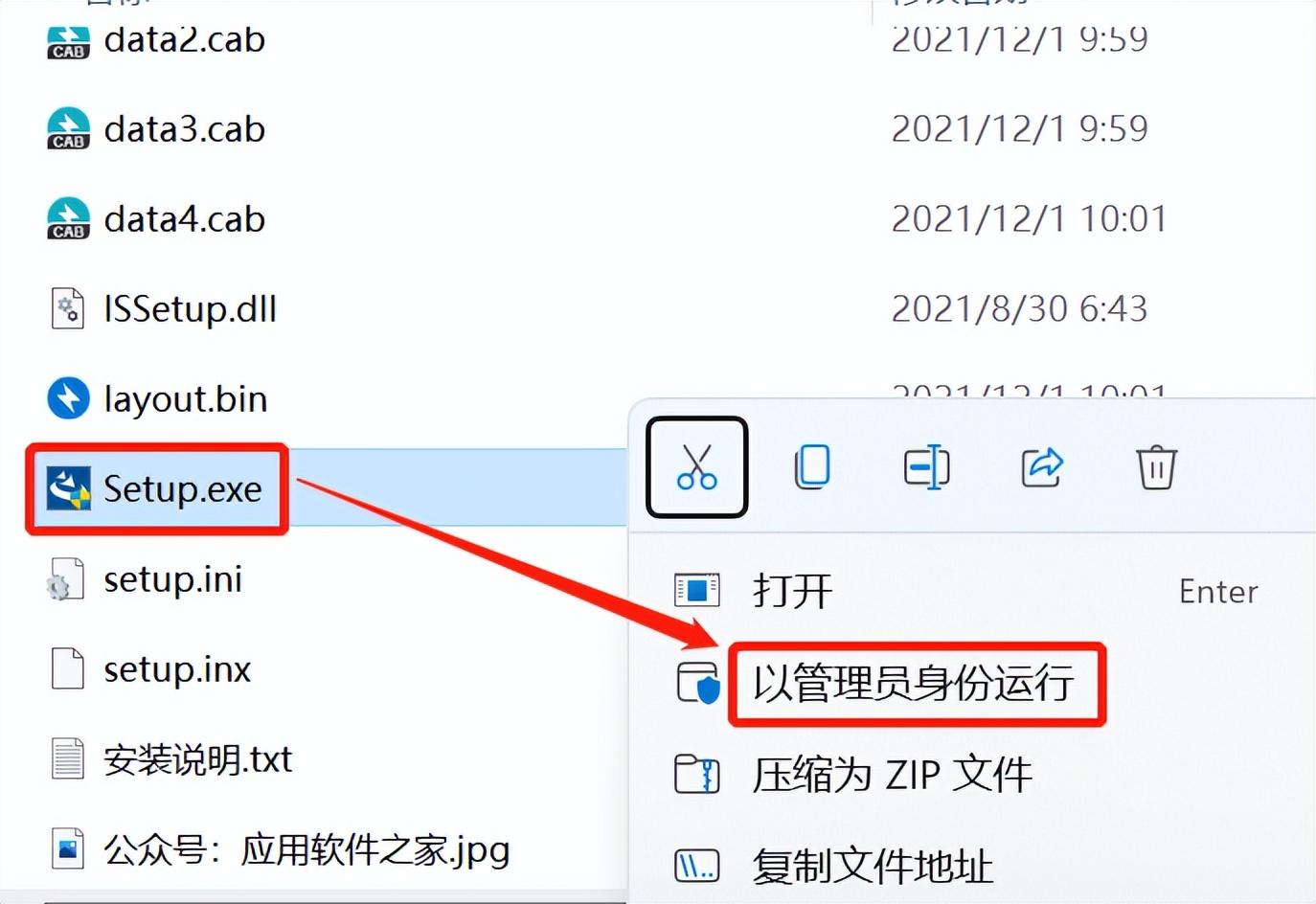Click the Copy icon in context menu
The height and width of the screenshot is (904, 1316).
tap(812, 467)
